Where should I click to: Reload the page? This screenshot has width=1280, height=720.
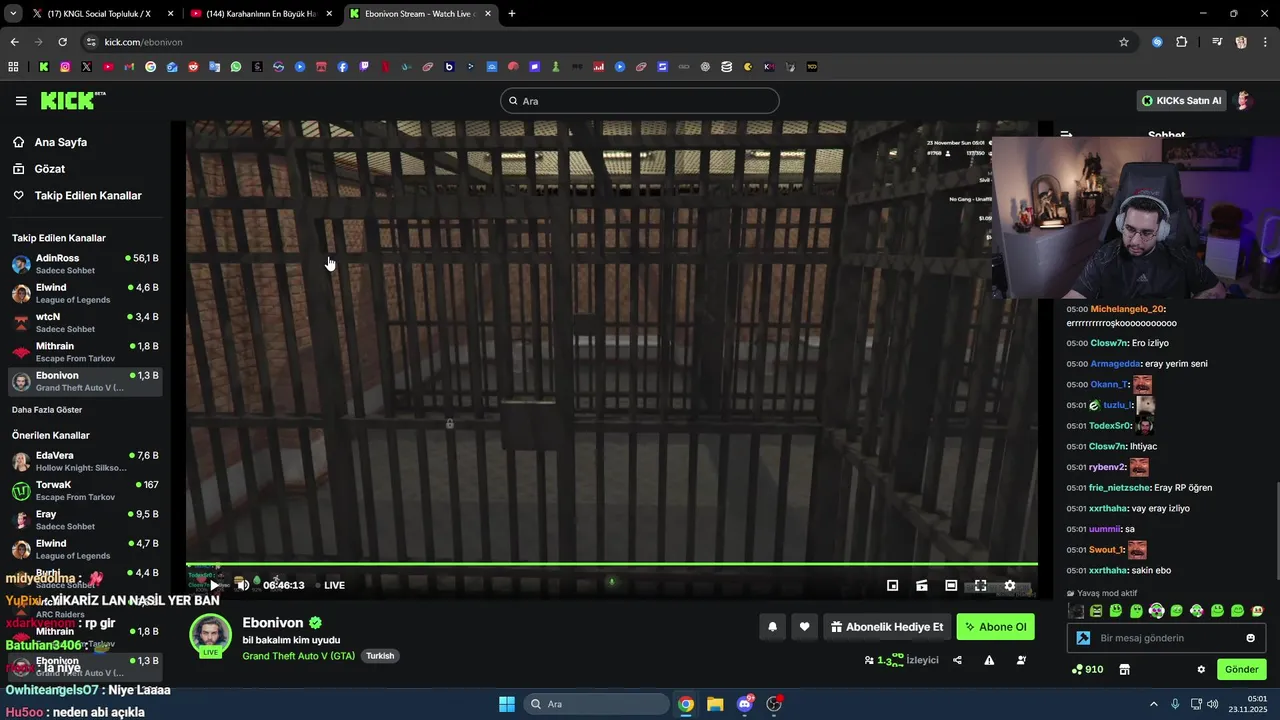(x=62, y=42)
